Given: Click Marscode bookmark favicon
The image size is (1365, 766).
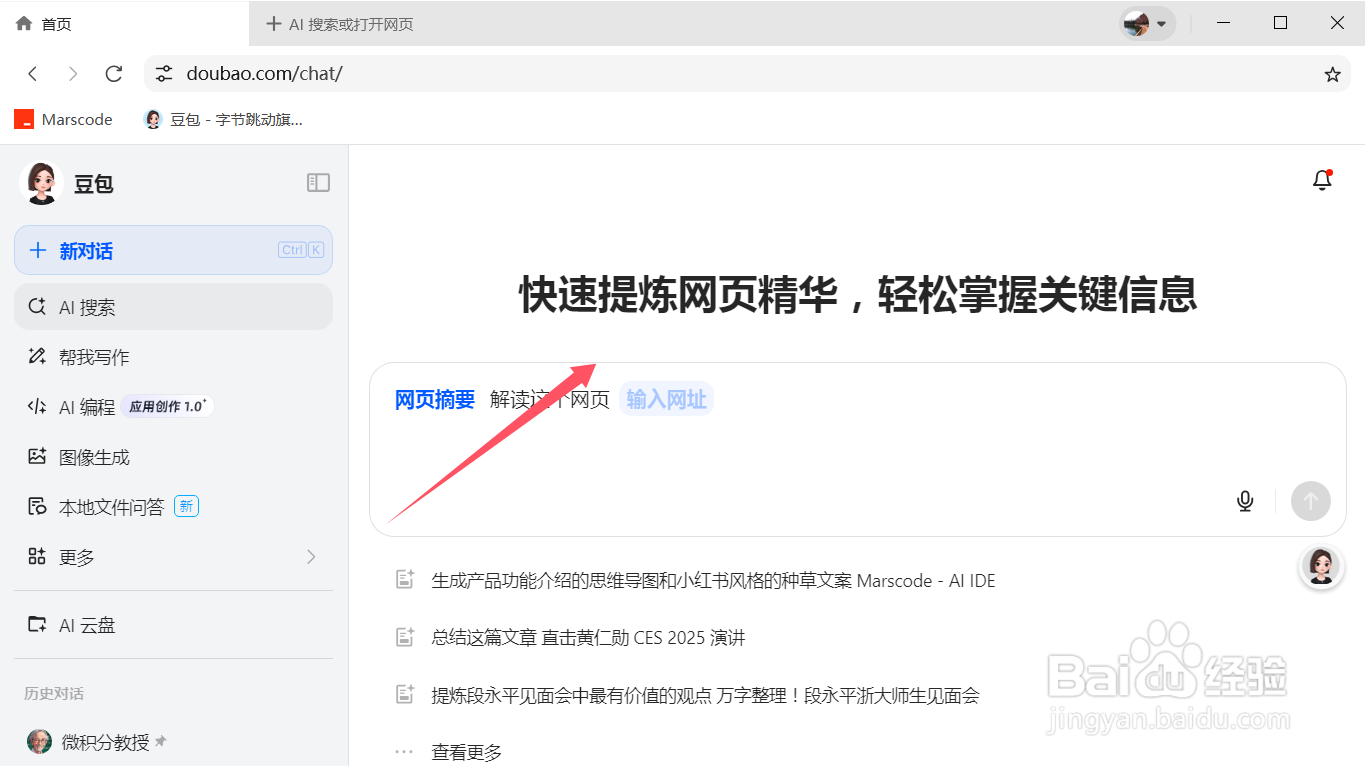Looking at the screenshot, I should 24,119.
